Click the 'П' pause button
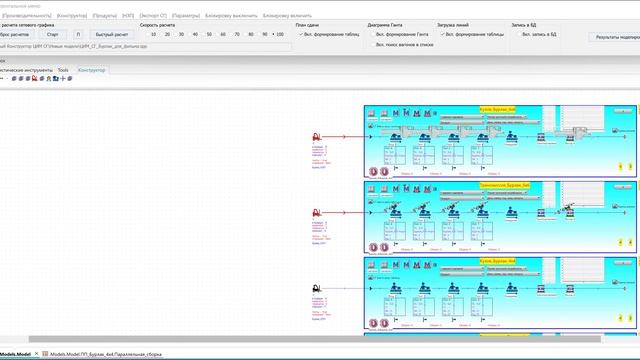640x360 pixels. [78, 35]
